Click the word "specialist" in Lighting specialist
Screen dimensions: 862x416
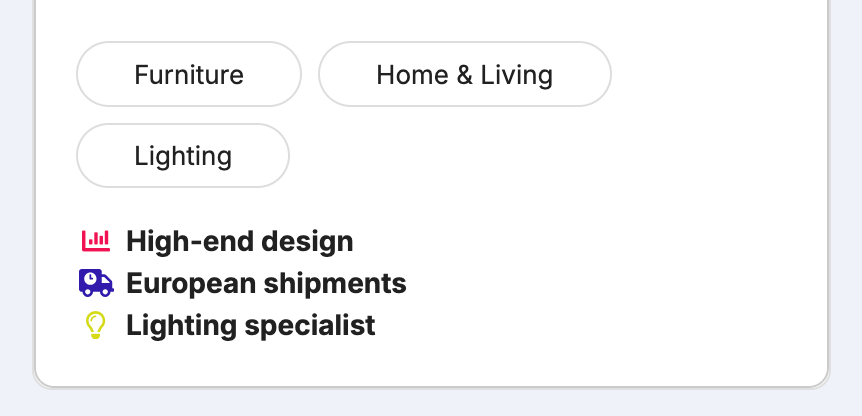pyautogui.click(x=310, y=325)
